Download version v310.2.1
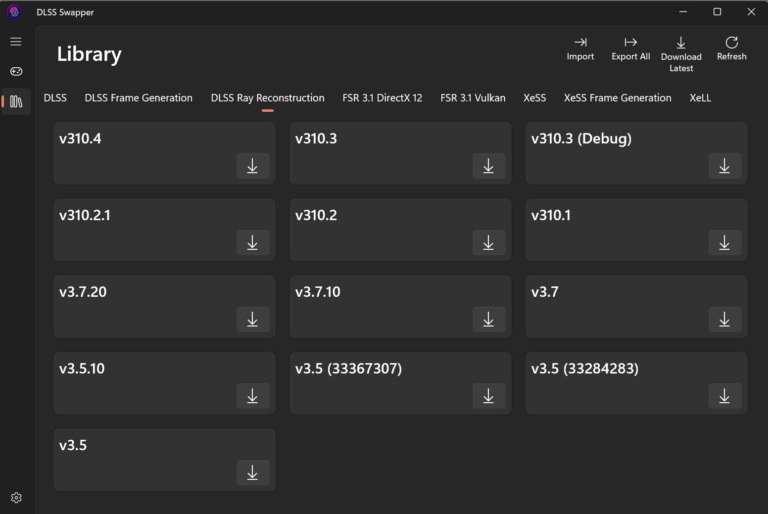768x514 pixels. click(253, 242)
